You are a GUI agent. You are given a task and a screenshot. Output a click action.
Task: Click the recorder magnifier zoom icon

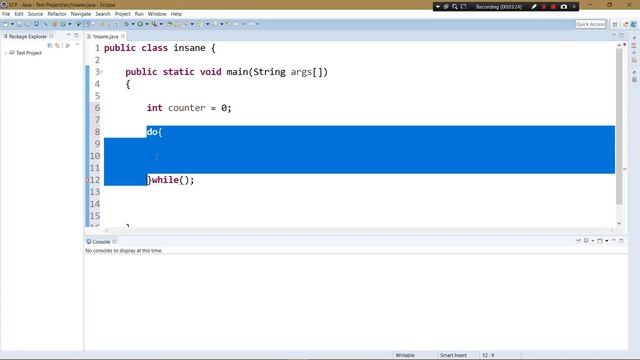point(455,7)
